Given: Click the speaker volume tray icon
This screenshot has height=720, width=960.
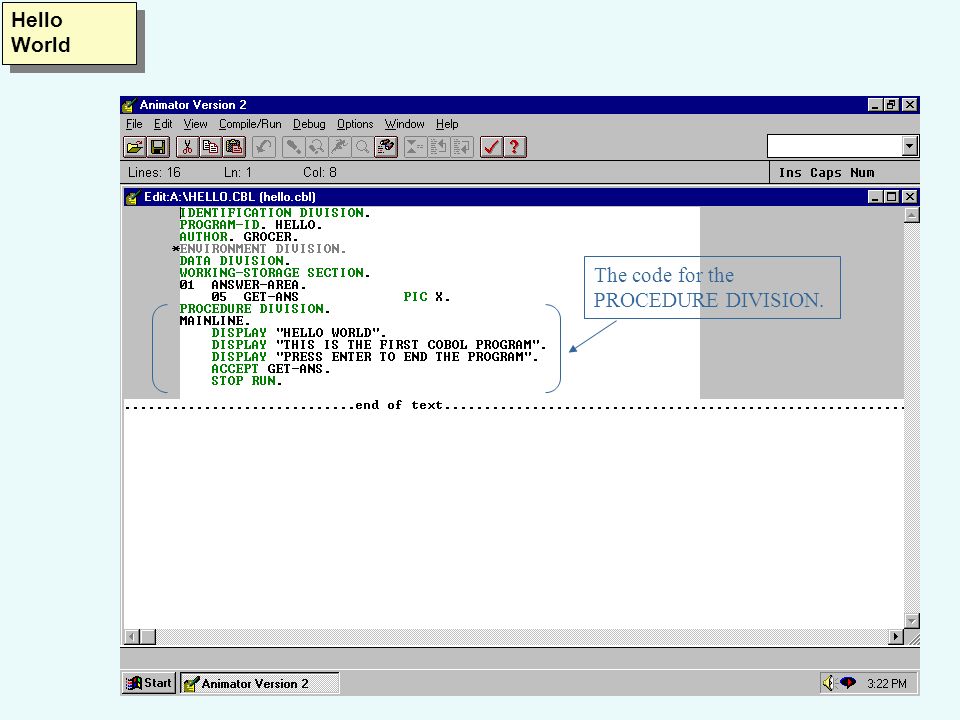Looking at the screenshot, I should (x=828, y=683).
